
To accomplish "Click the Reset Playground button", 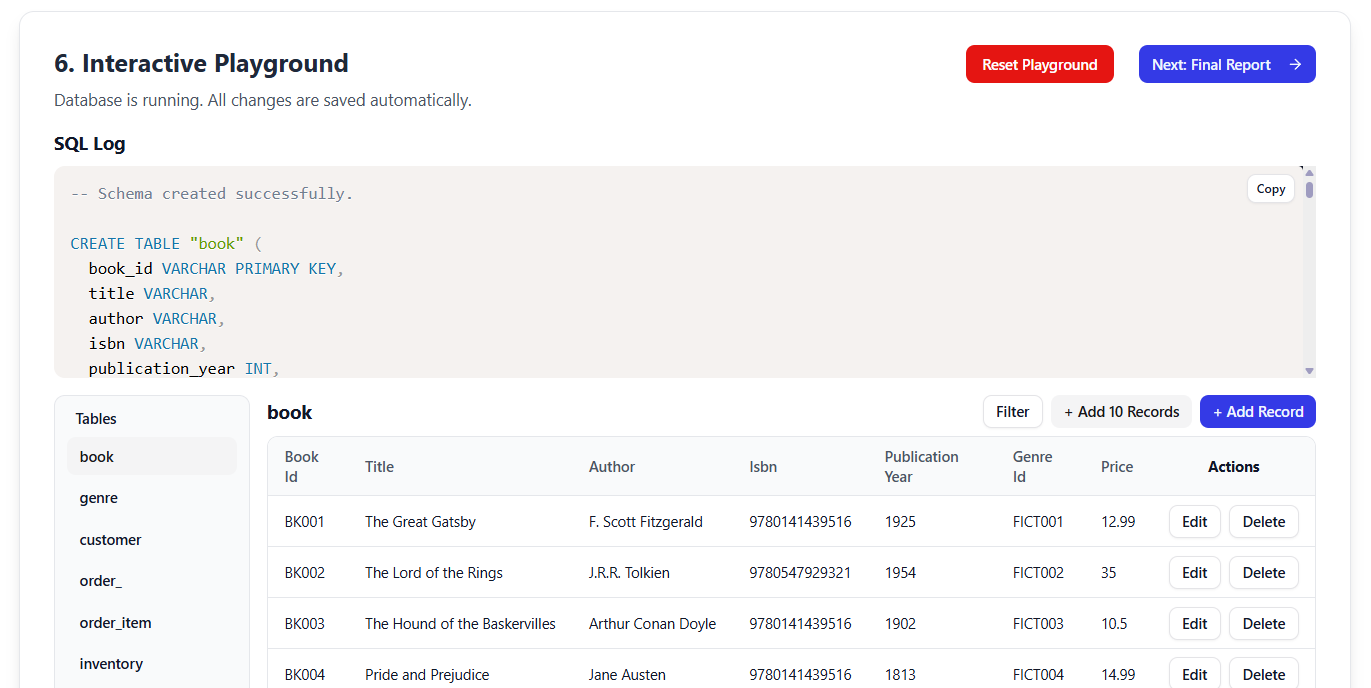I will coord(1039,64).
